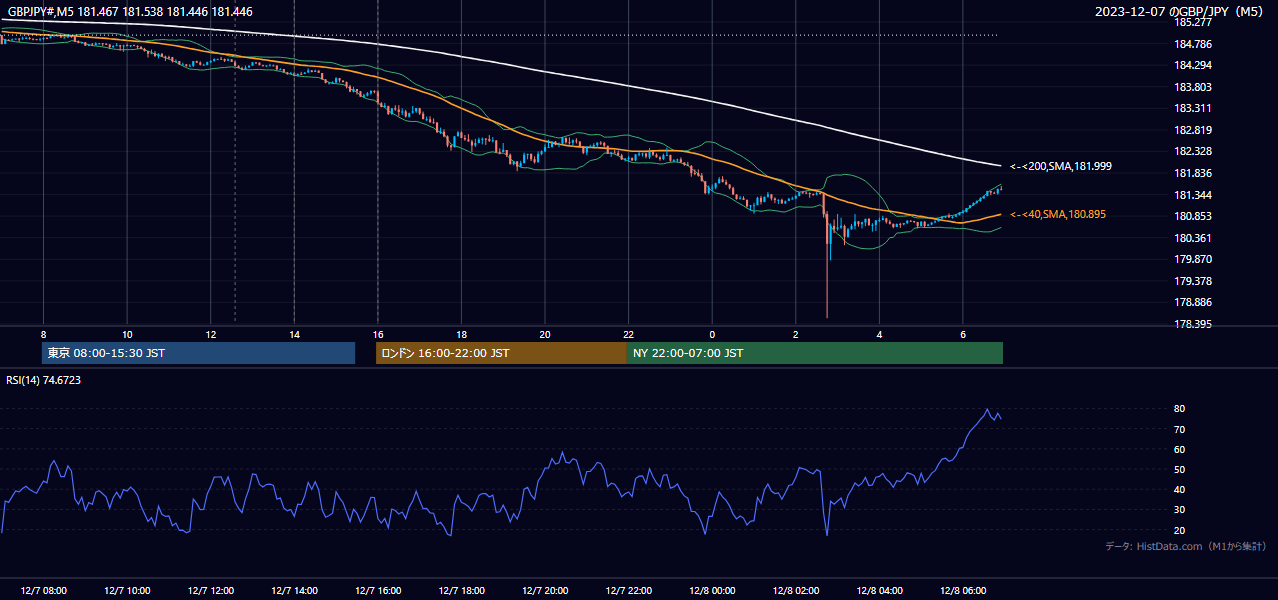Screen dimensions: 1278x600
Task: Click hour label 4 under the price chart
Action: pyautogui.click(x=879, y=334)
